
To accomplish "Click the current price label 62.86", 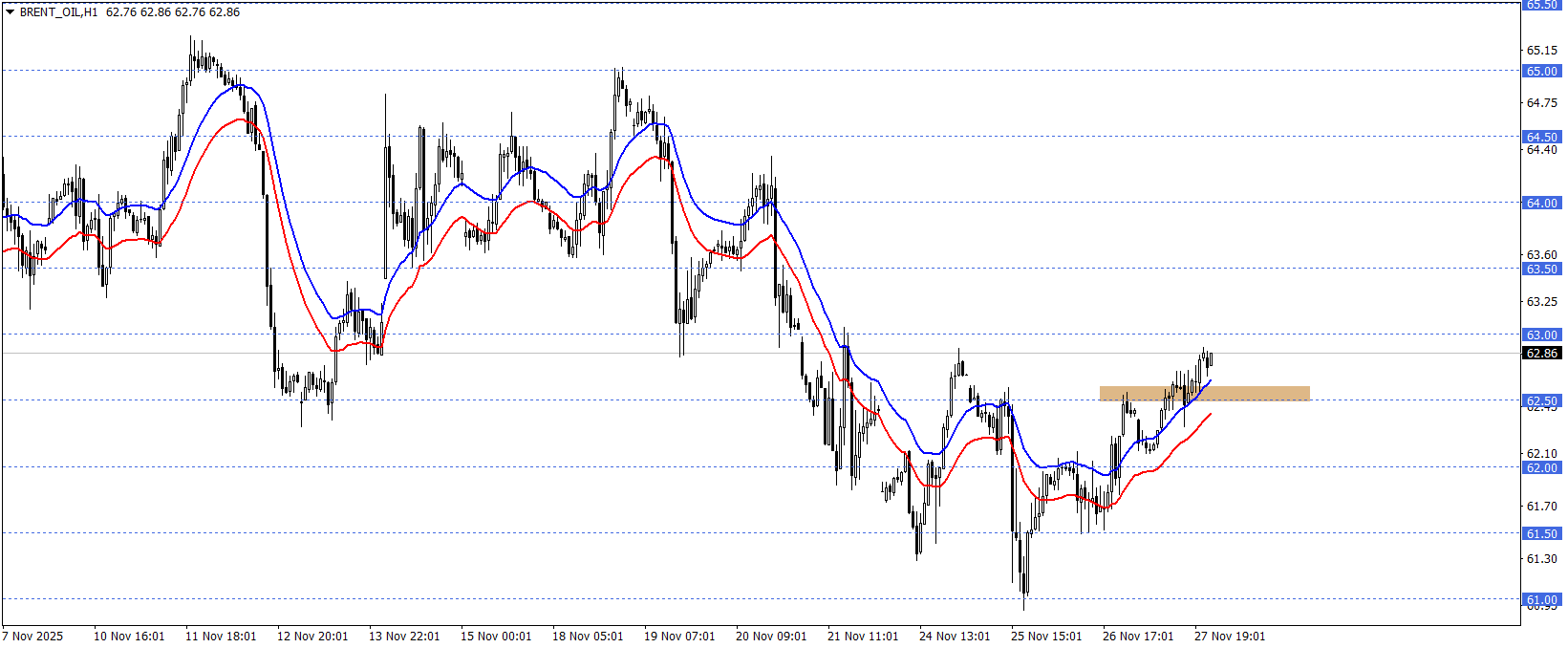I will (1541, 354).
